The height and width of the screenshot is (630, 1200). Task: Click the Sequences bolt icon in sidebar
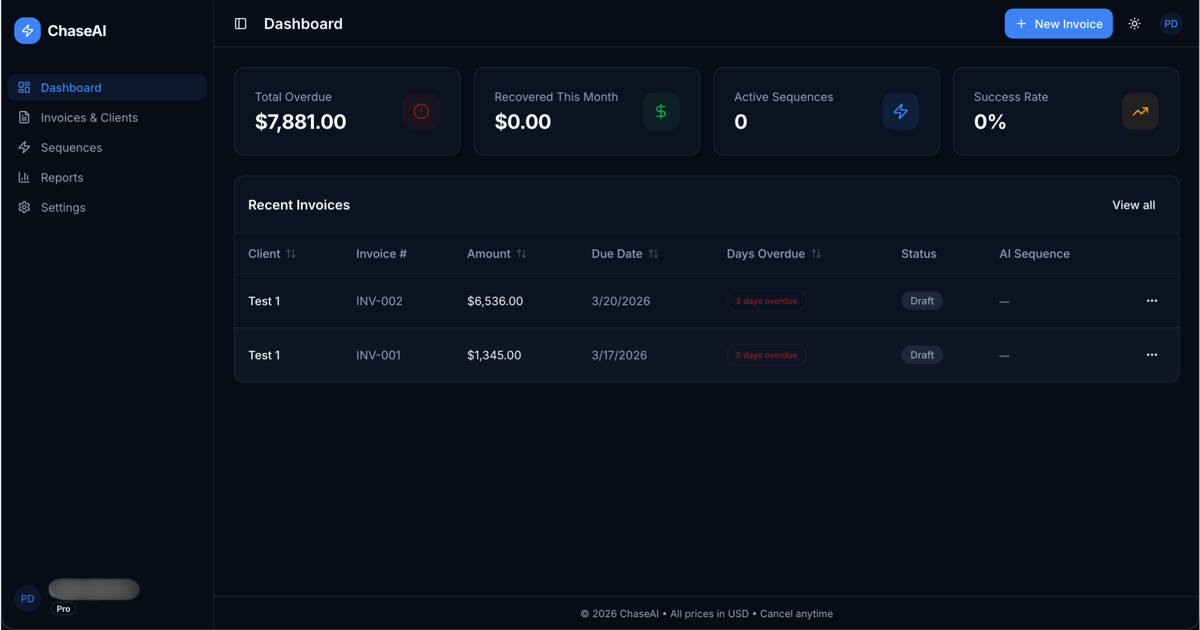coord(24,148)
